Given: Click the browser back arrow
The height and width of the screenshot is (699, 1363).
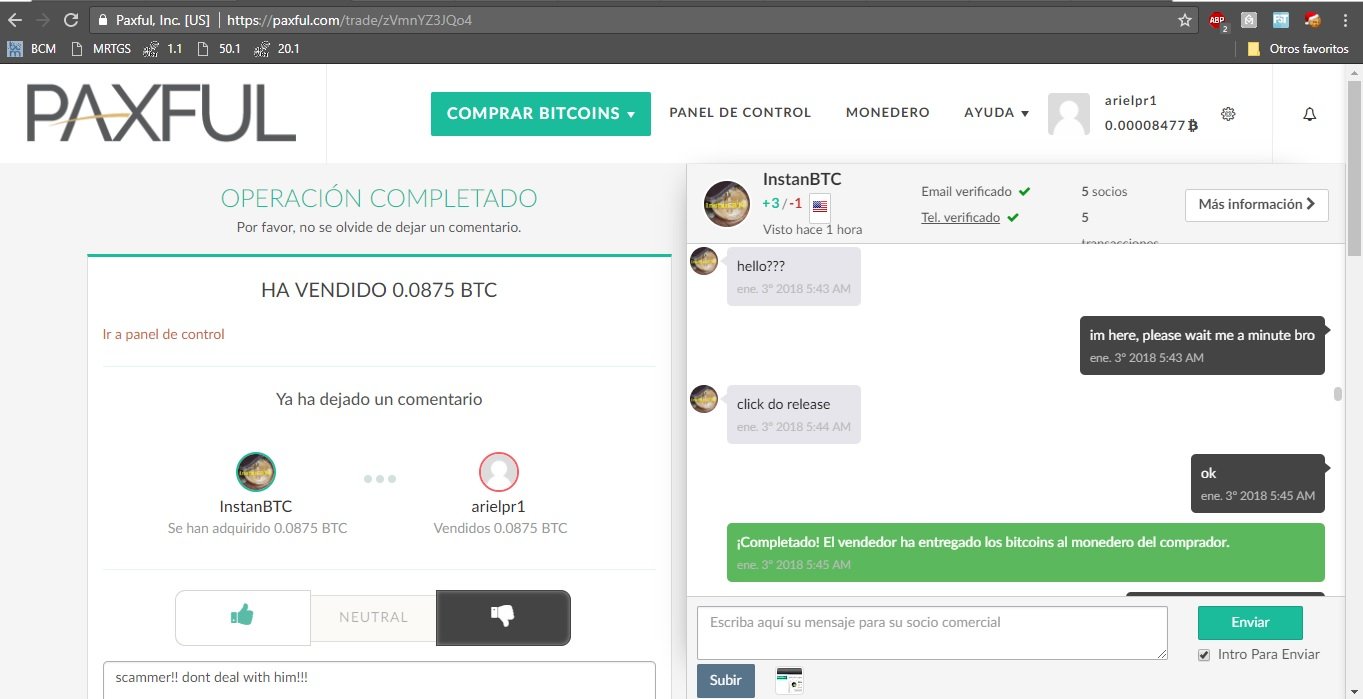Looking at the screenshot, I should point(14,19).
